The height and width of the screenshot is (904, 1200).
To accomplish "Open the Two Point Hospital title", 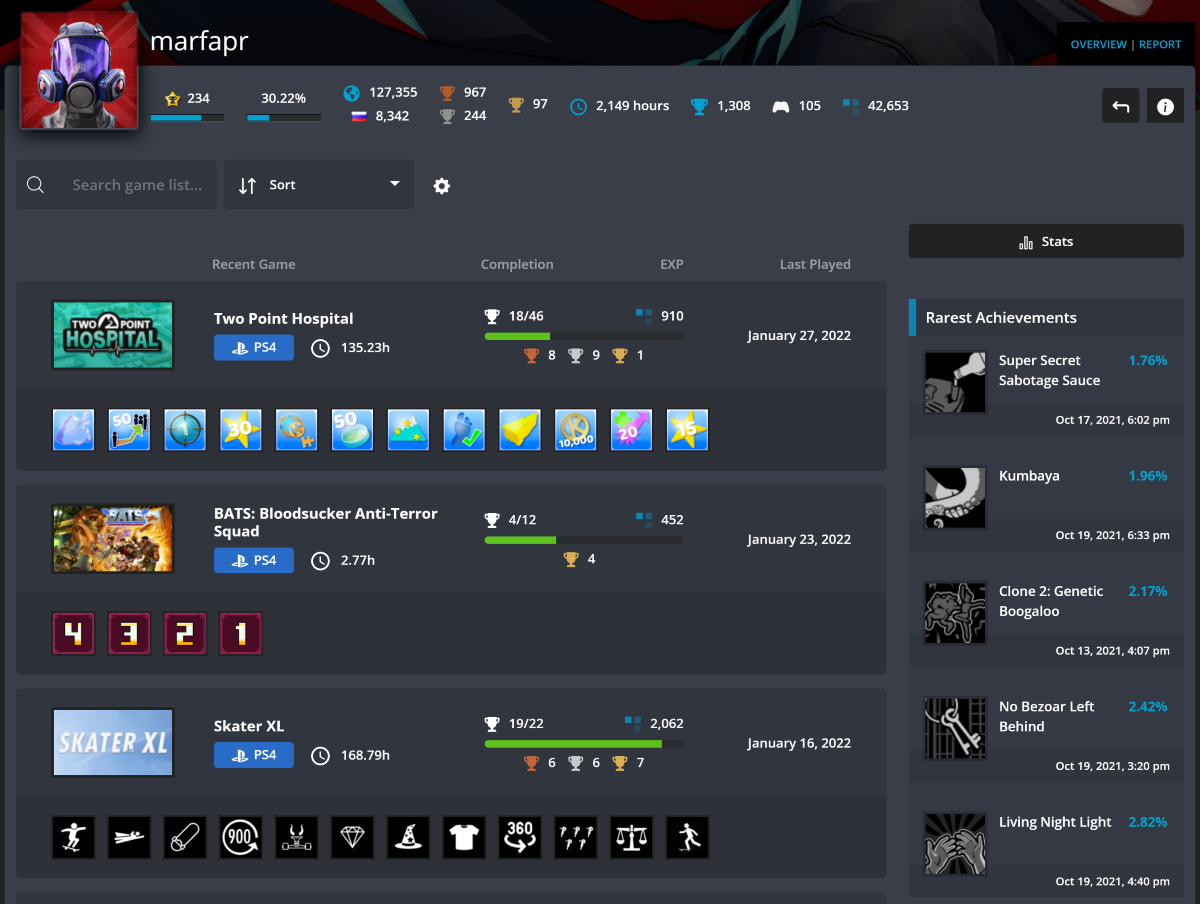I will pos(284,319).
